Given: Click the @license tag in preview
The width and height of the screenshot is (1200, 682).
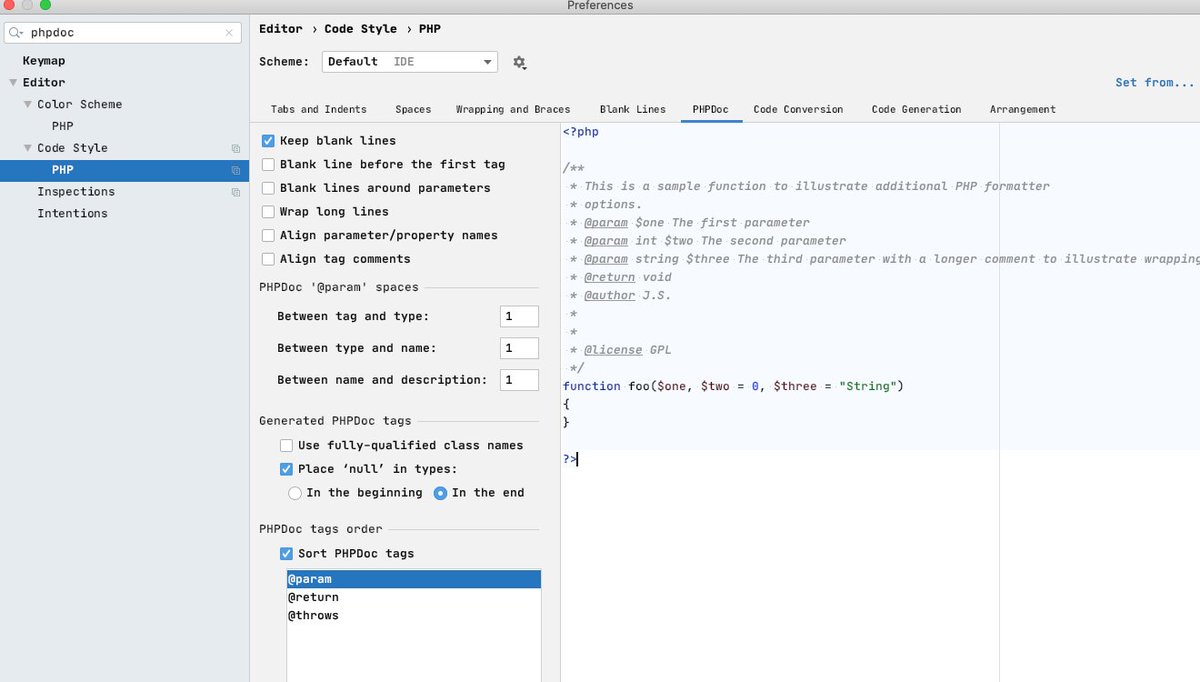Looking at the screenshot, I should point(613,350).
